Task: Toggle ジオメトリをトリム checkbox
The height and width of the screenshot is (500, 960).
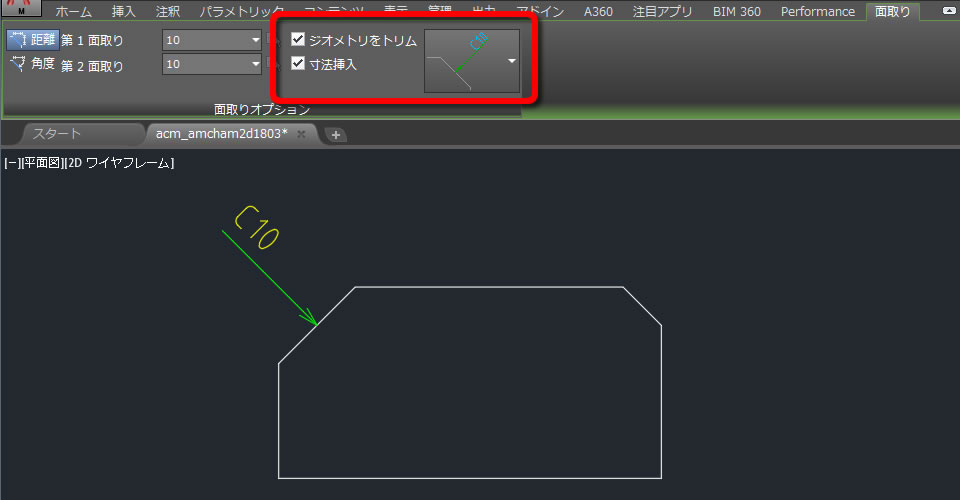Action: pos(298,40)
